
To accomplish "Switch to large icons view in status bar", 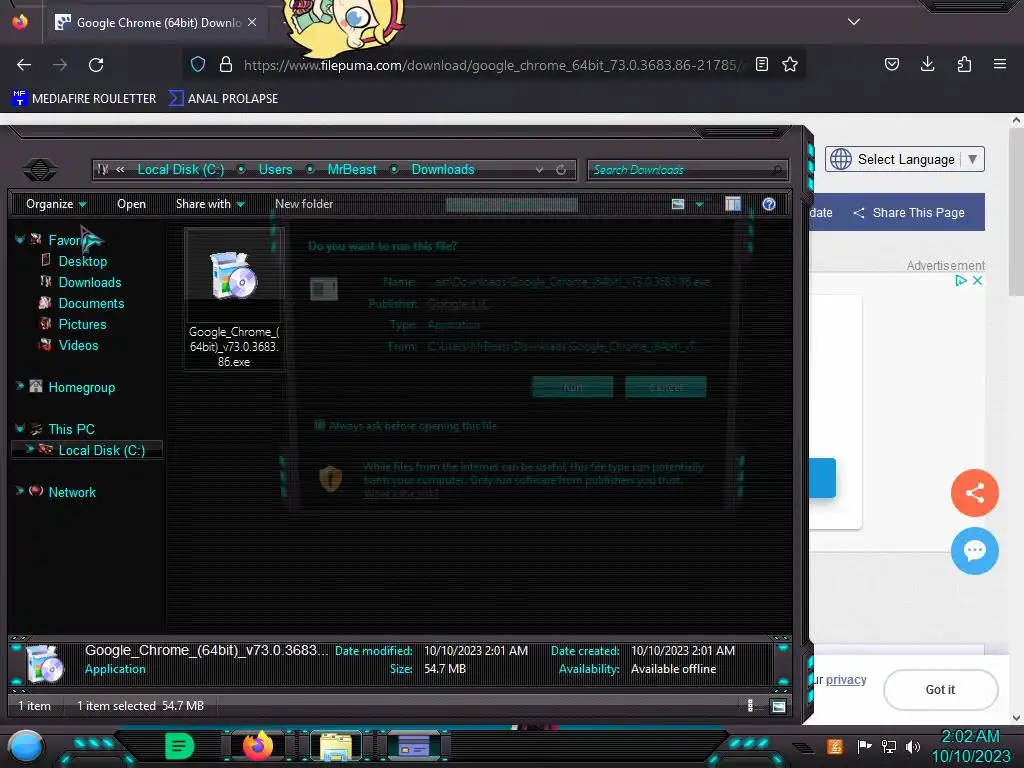I will [778, 706].
